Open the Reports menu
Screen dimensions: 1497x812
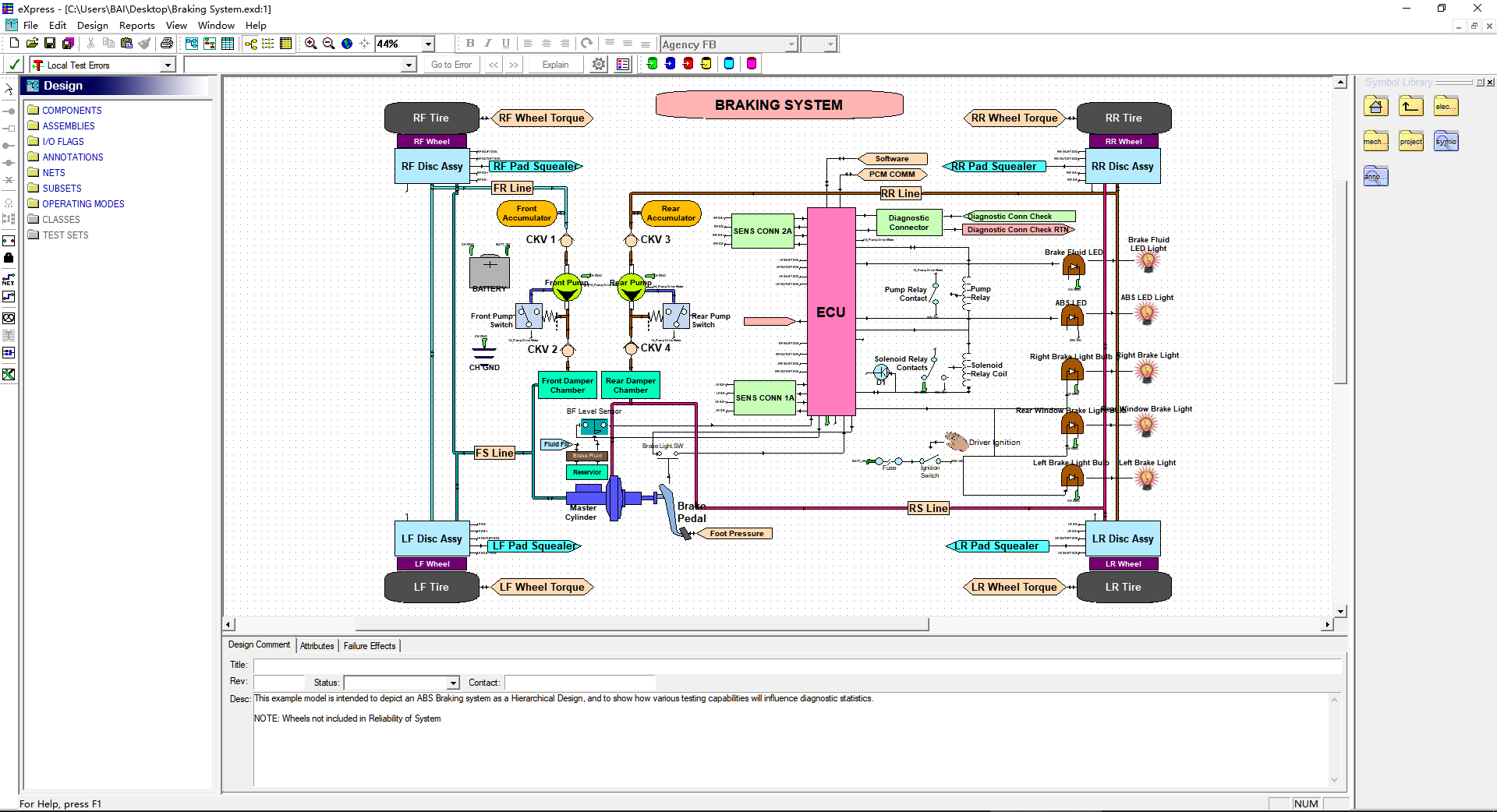[136, 25]
